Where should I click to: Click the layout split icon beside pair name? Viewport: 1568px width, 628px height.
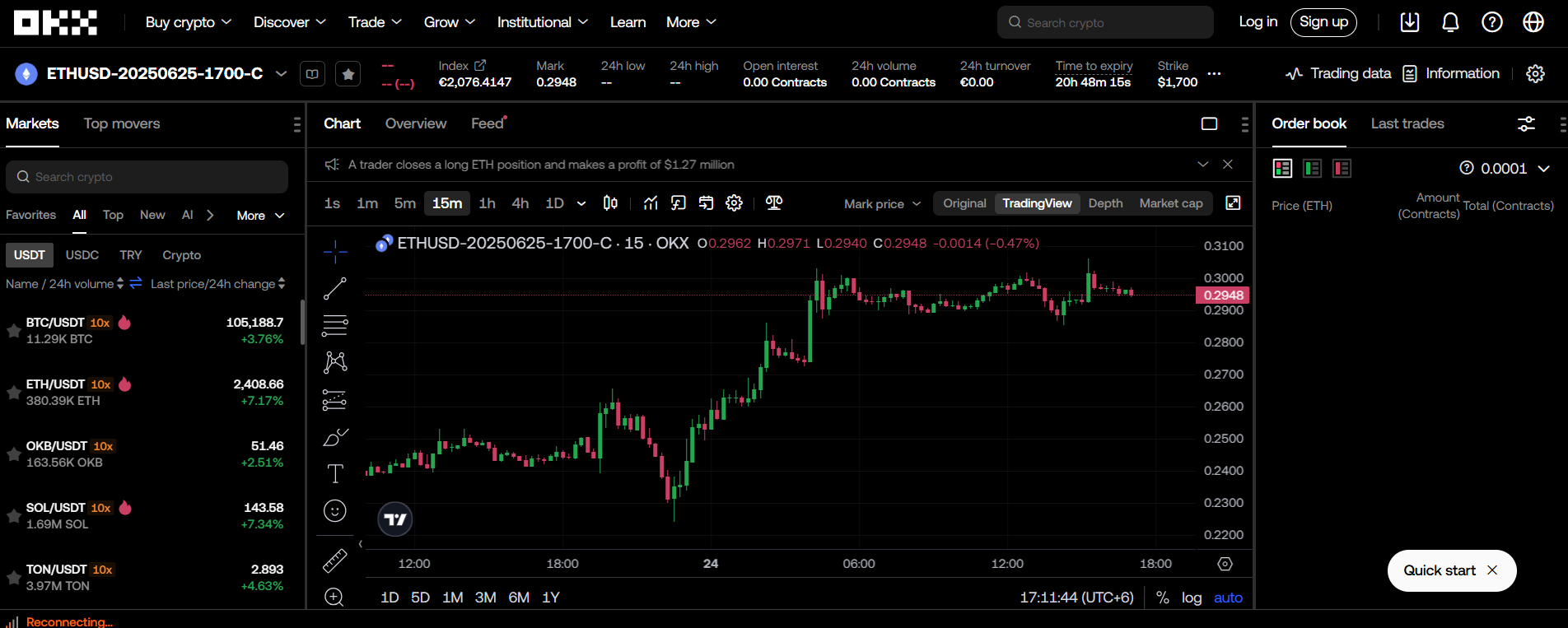pyautogui.click(x=312, y=74)
